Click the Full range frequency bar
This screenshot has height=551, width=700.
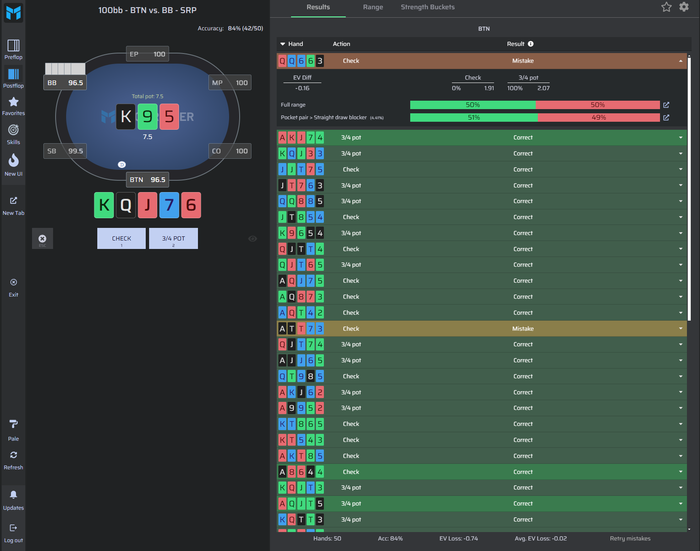coord(535,105)
